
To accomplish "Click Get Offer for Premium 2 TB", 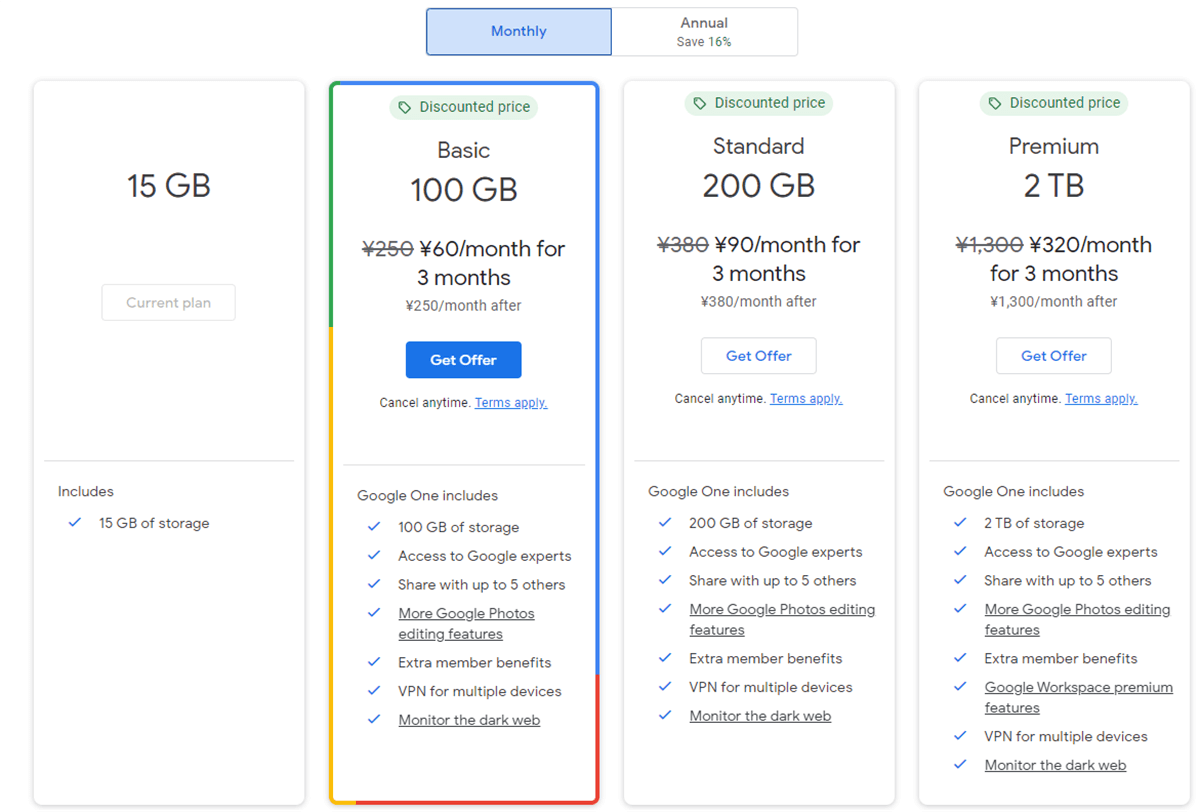I will coord(1053,356).
